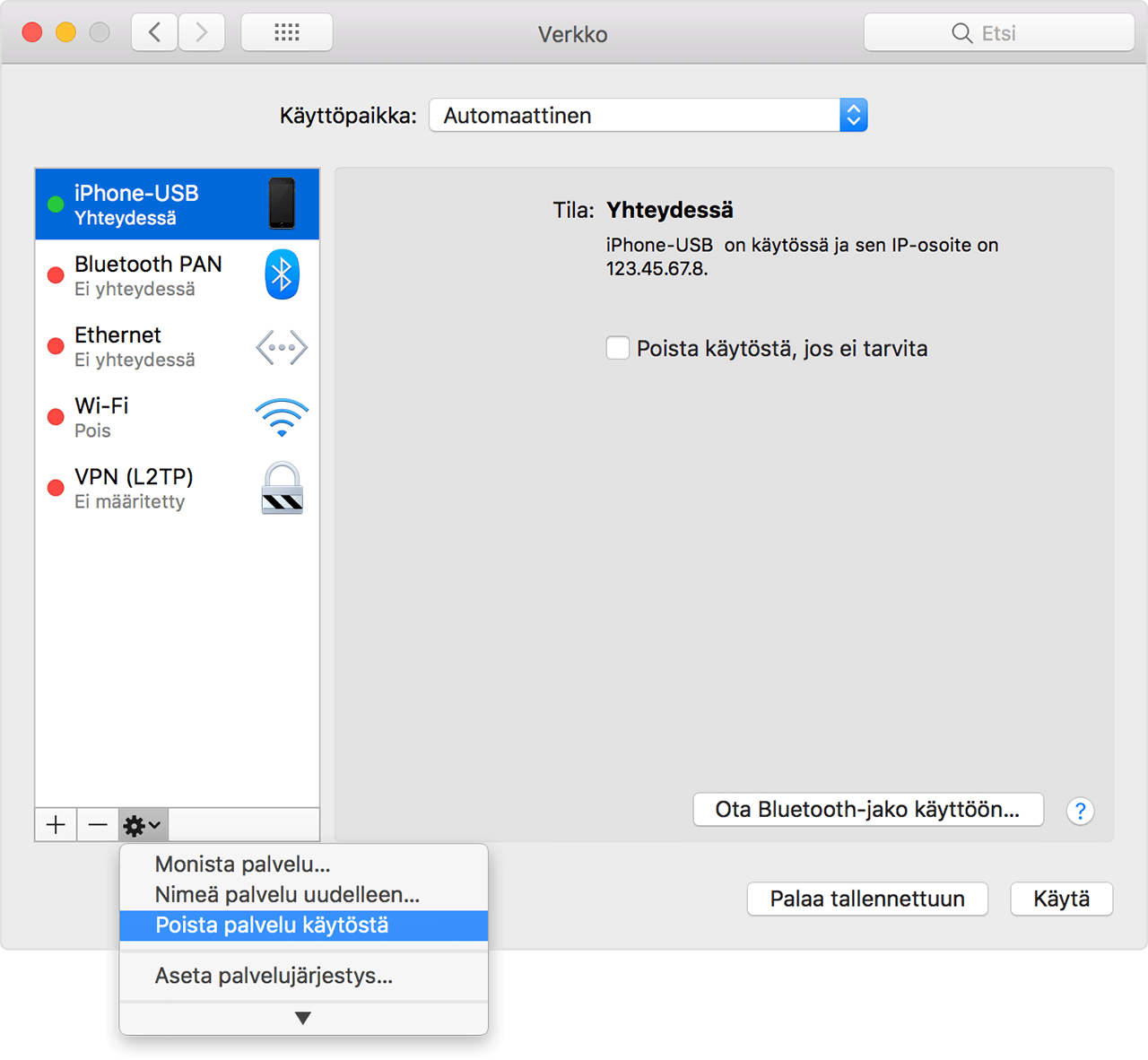The image size is (1148, 1060).
Task: Close the window with red button
Action: pyautogui.click(x=32, y=33)
